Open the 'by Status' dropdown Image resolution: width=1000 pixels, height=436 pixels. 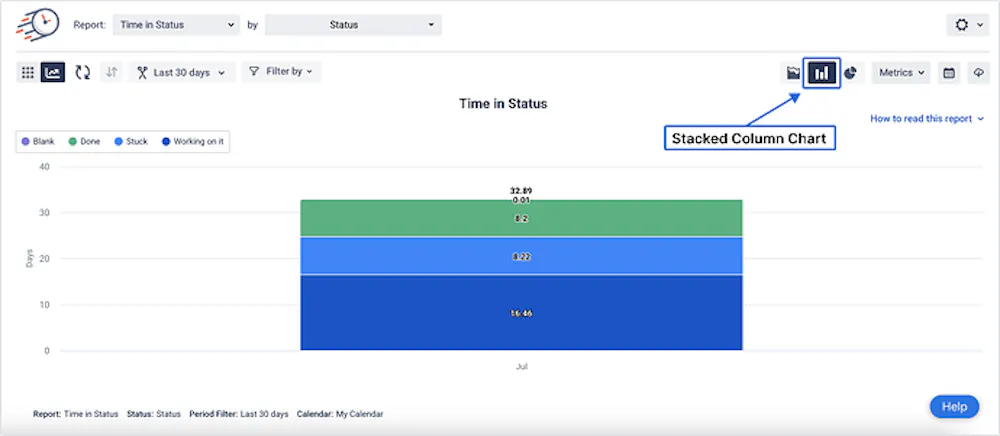353,24
